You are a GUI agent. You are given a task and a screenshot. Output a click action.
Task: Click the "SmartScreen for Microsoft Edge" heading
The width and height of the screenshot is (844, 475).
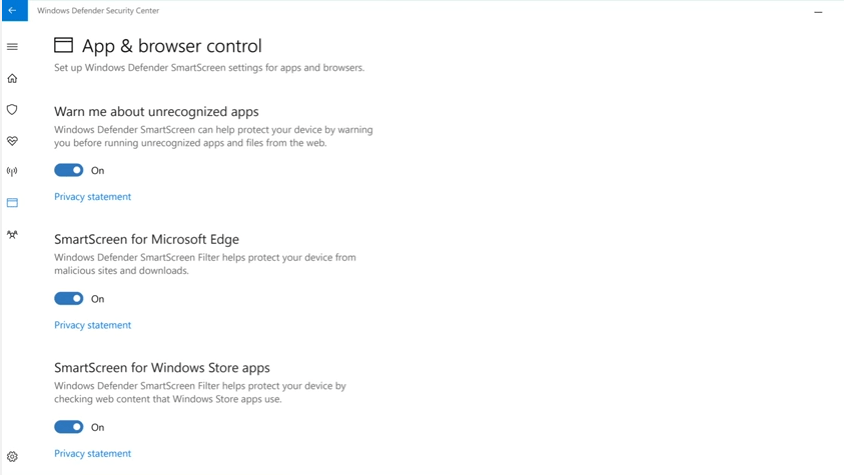click(147, 240)
